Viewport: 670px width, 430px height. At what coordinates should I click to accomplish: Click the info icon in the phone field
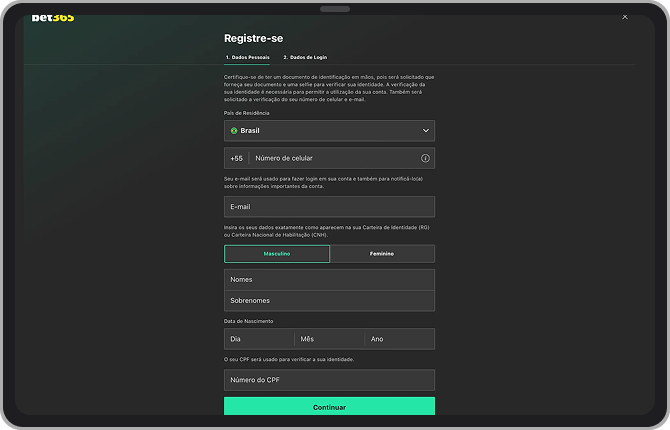425,158
